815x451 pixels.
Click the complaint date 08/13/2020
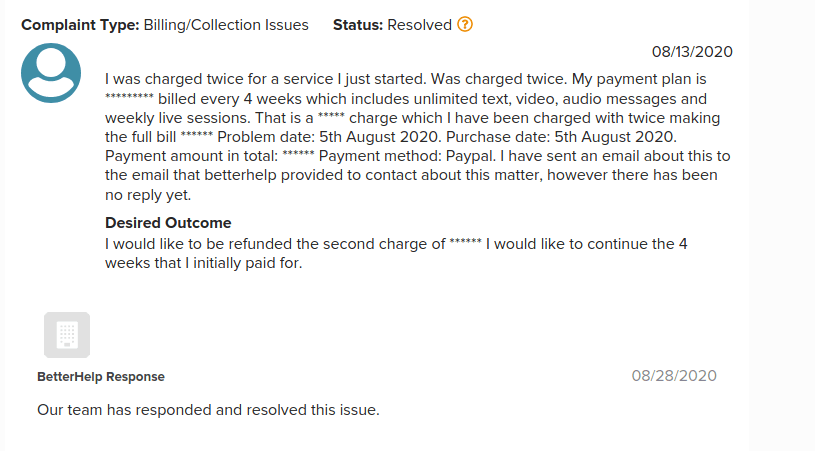click(x=692, y=51)
